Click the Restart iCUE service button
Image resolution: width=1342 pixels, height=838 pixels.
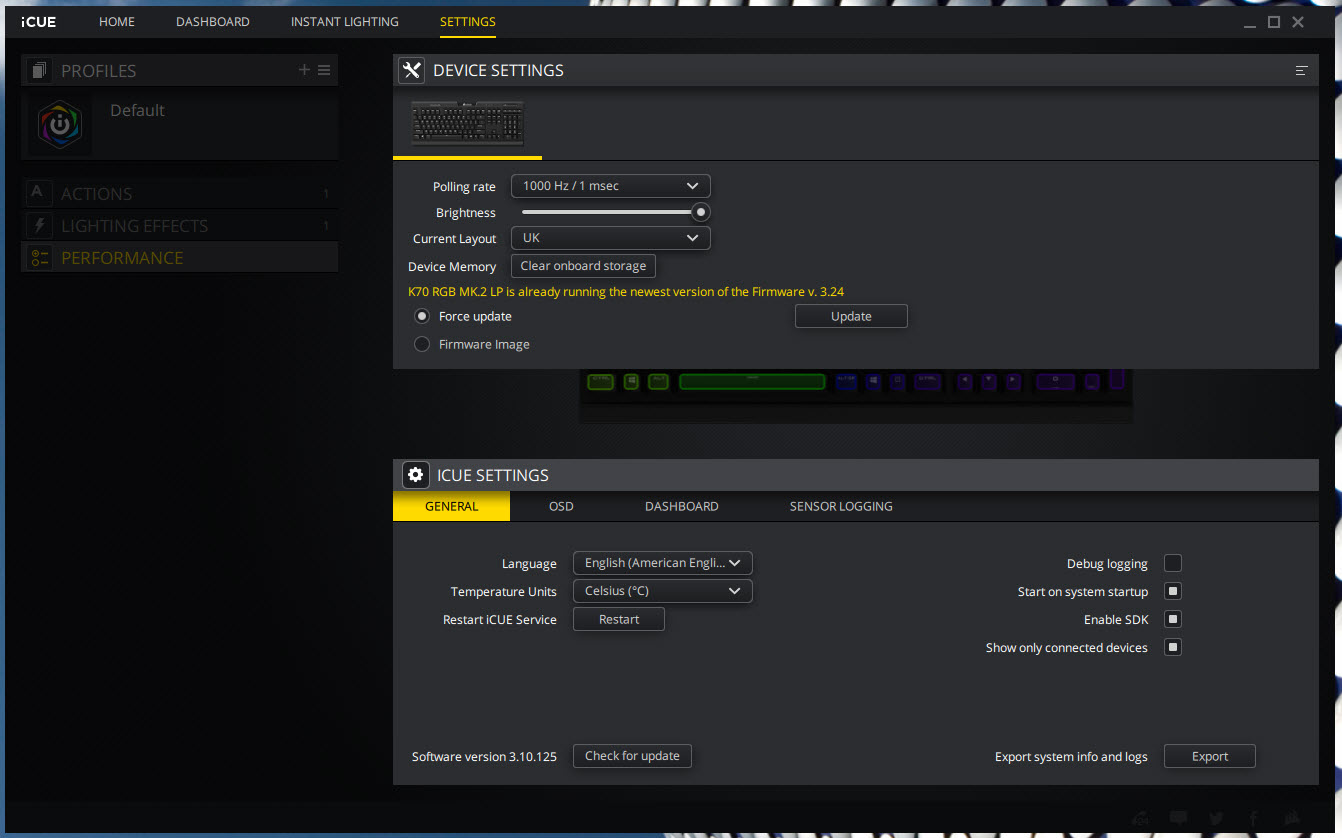619,619
